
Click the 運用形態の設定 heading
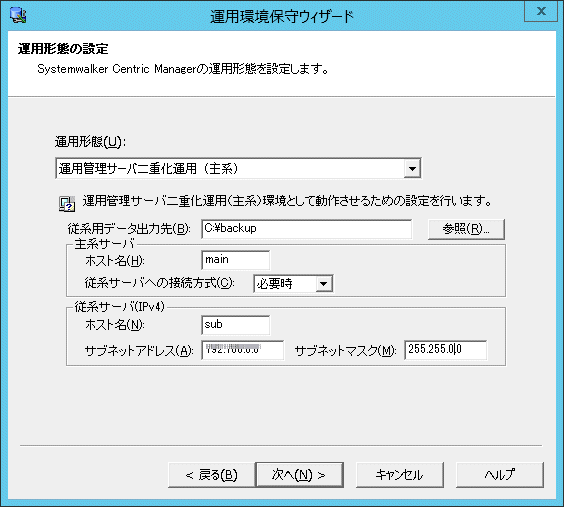pos(63,49)
